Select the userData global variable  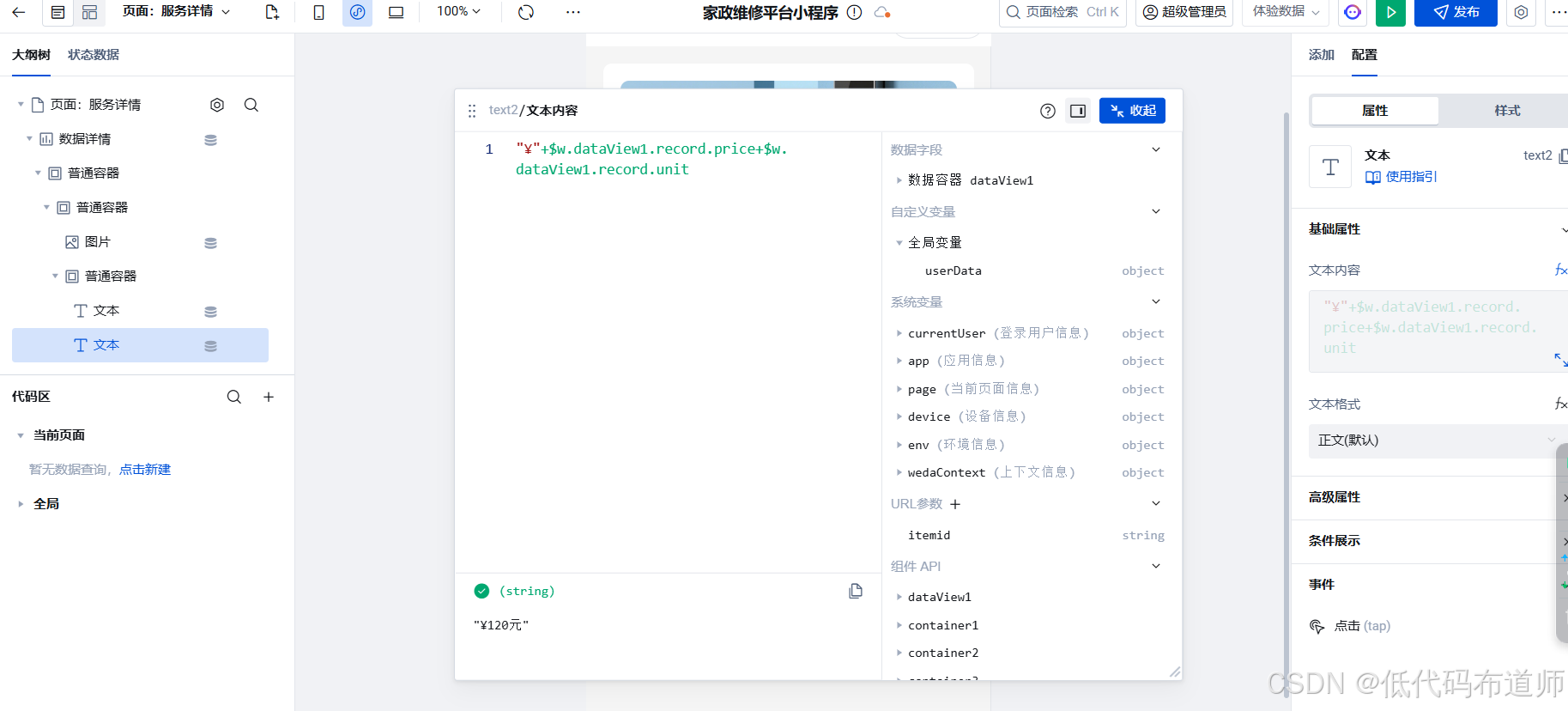tap(953, 270)
